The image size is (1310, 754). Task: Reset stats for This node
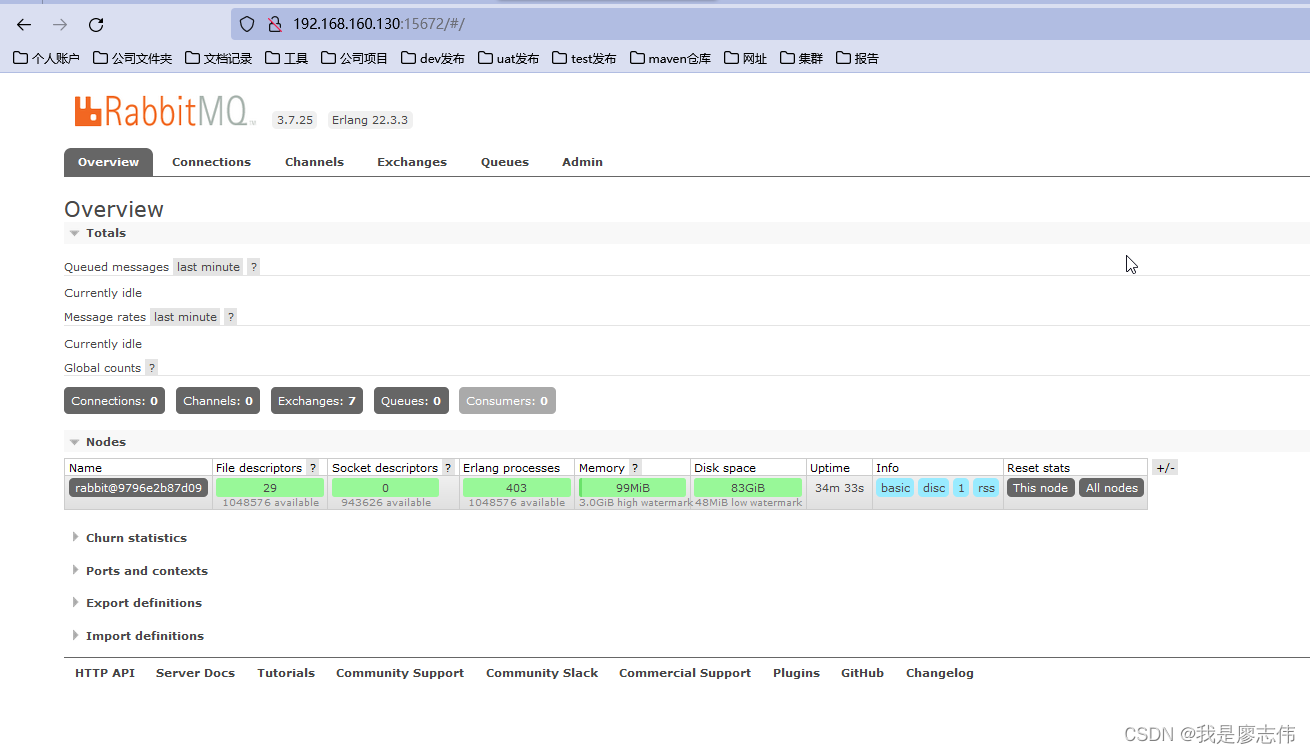pos(1040,488)
